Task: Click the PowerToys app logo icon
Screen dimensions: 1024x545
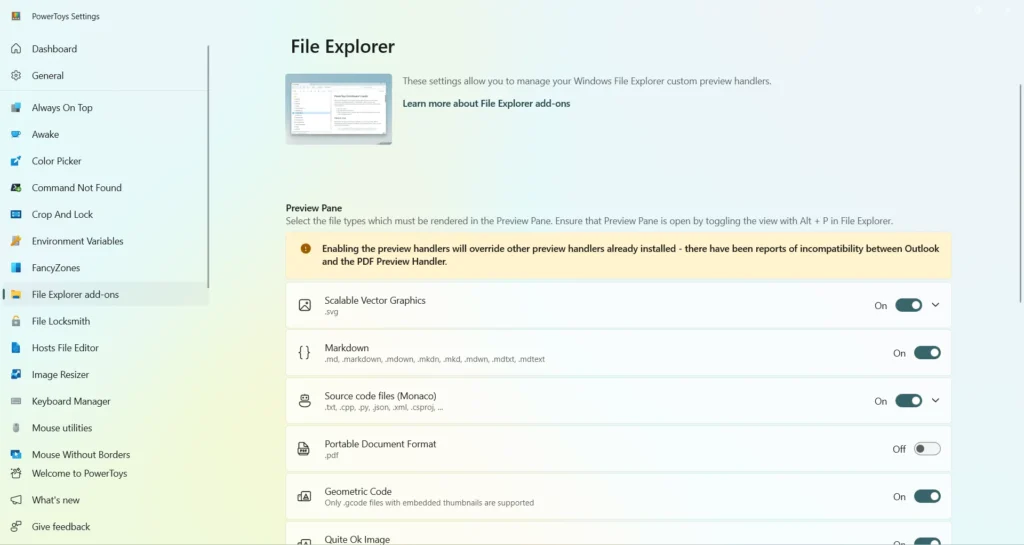Action: click(x=16, y=16)
